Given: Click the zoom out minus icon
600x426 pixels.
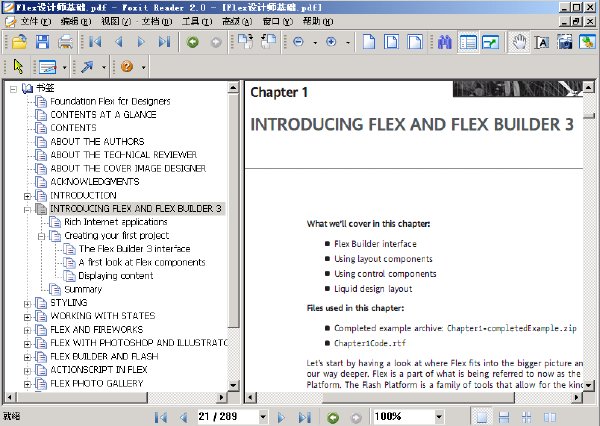Looking at the screenshot, I should coord(298,42).
